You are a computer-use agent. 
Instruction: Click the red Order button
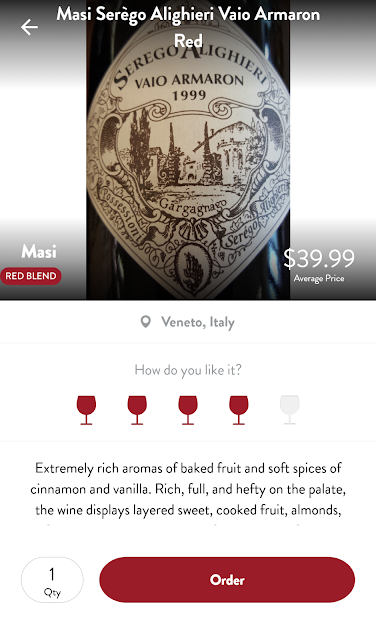tap(227, 580)
